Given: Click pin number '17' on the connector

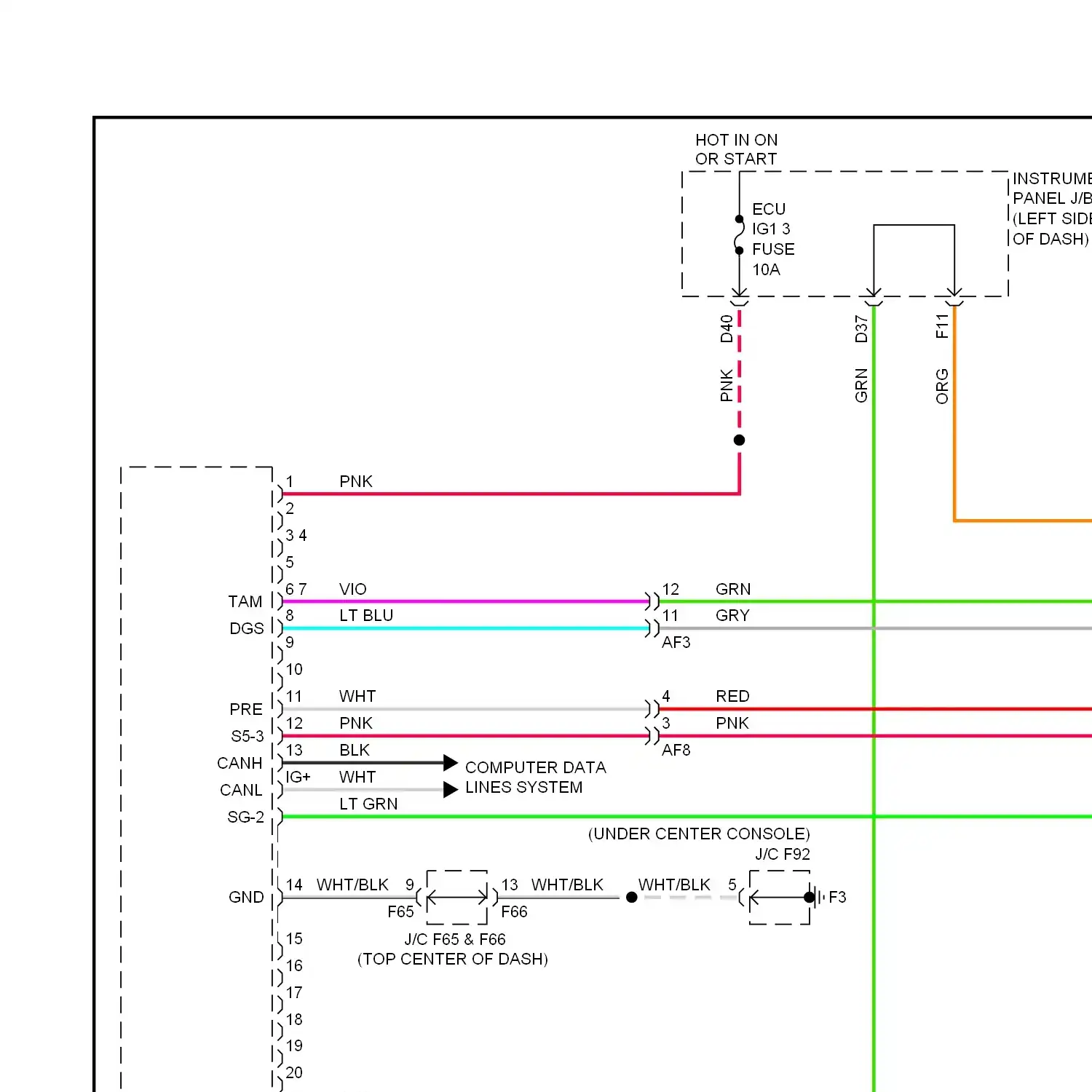Looking at the screenshot, I should (x=294, y=992).
